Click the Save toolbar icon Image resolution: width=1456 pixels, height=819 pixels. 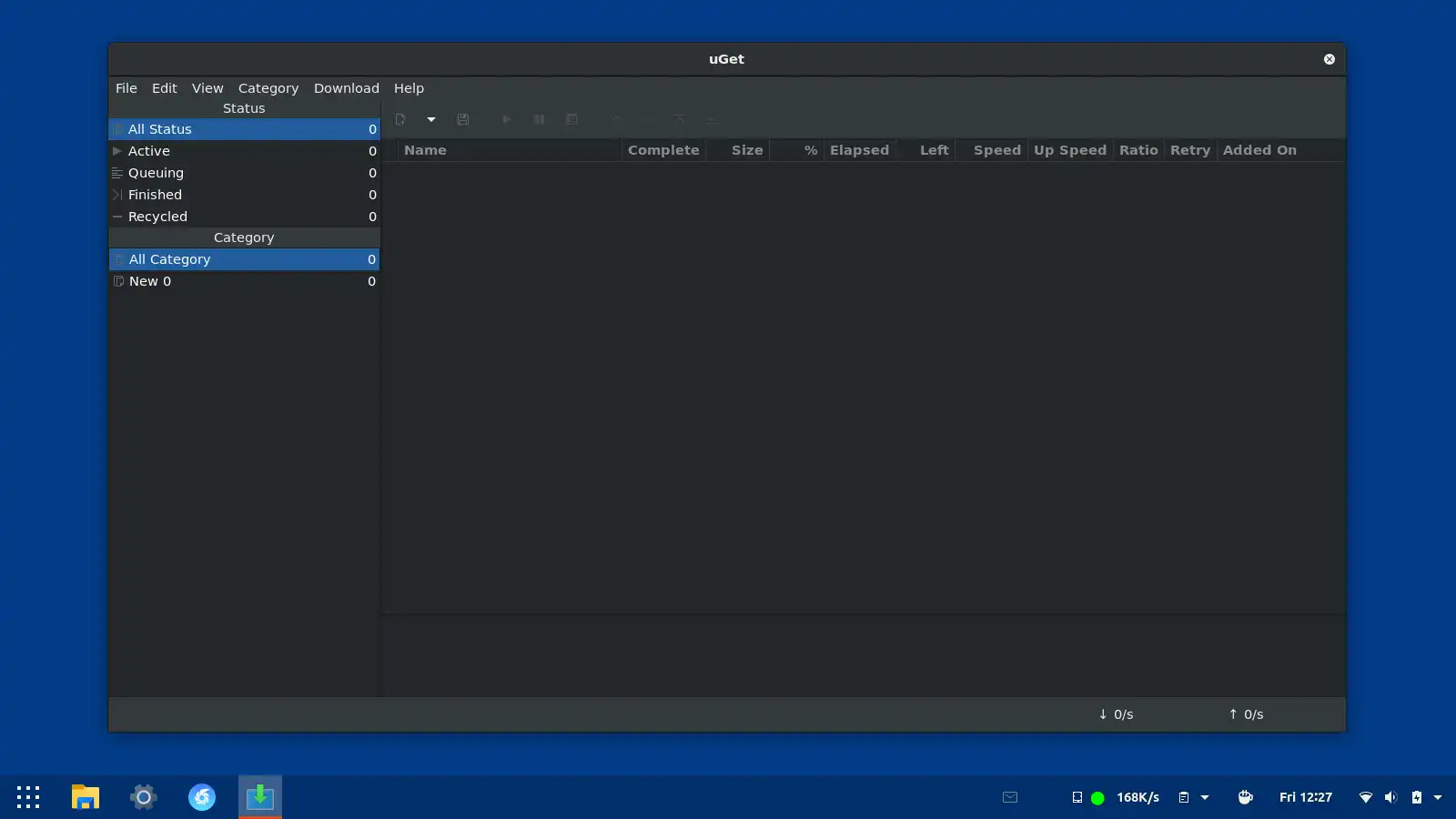pyautogui.click(x=463, y=119)
